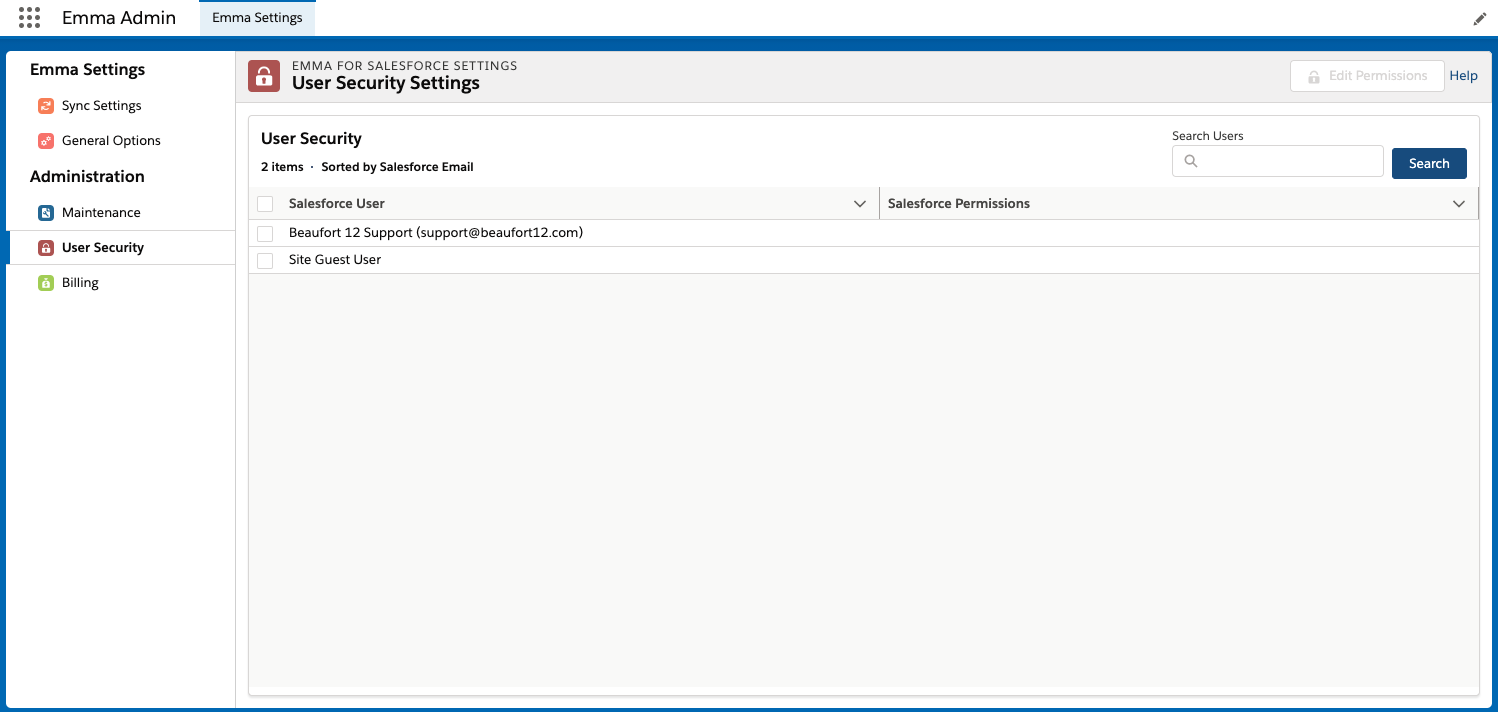Open the Help link
The image size is (1498, 712).
click(1463, 76)
